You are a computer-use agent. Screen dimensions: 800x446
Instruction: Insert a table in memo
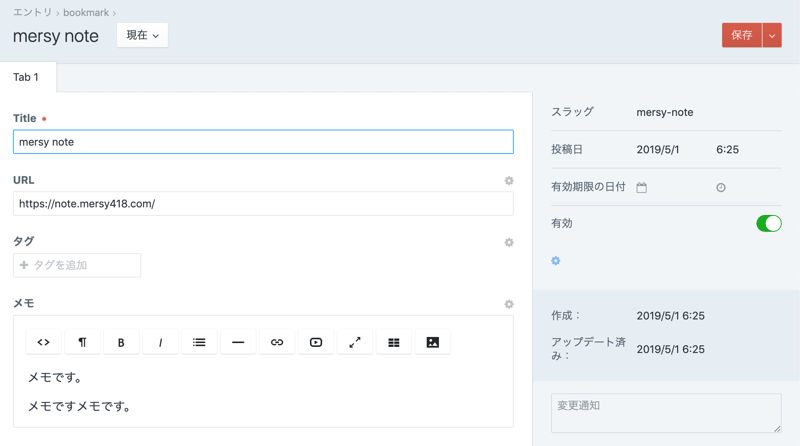click(394, 342)
